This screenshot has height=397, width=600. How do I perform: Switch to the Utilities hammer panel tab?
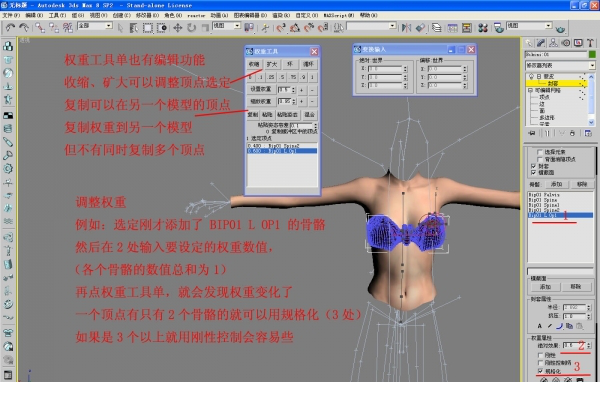(590, 43)
